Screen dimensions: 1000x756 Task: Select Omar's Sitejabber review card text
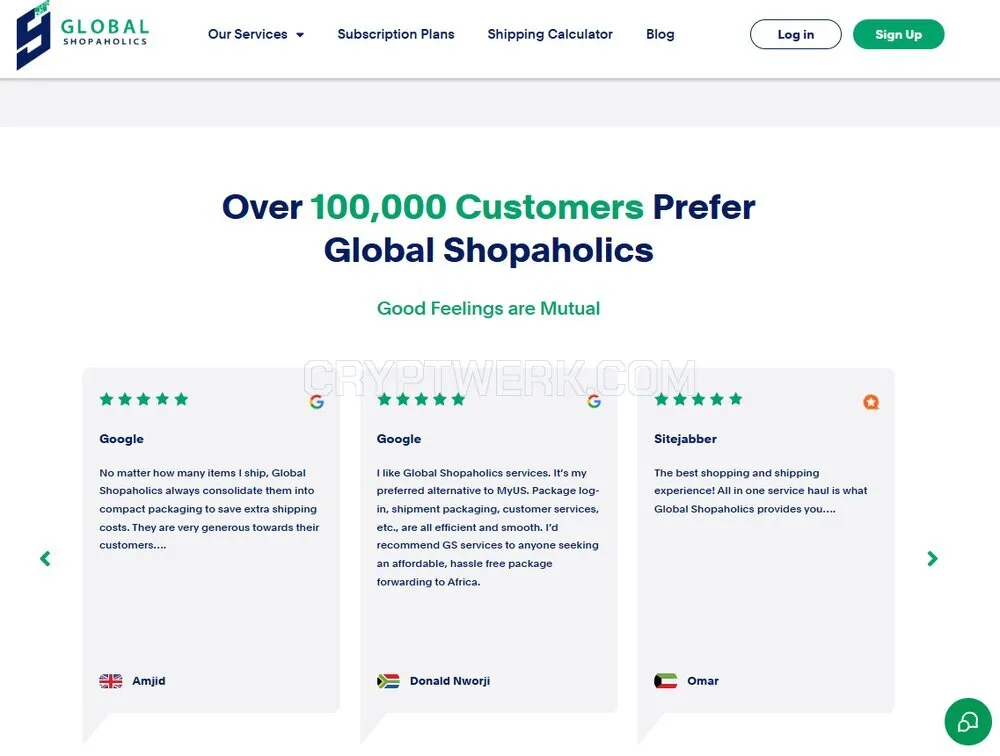tap(761, 491)
